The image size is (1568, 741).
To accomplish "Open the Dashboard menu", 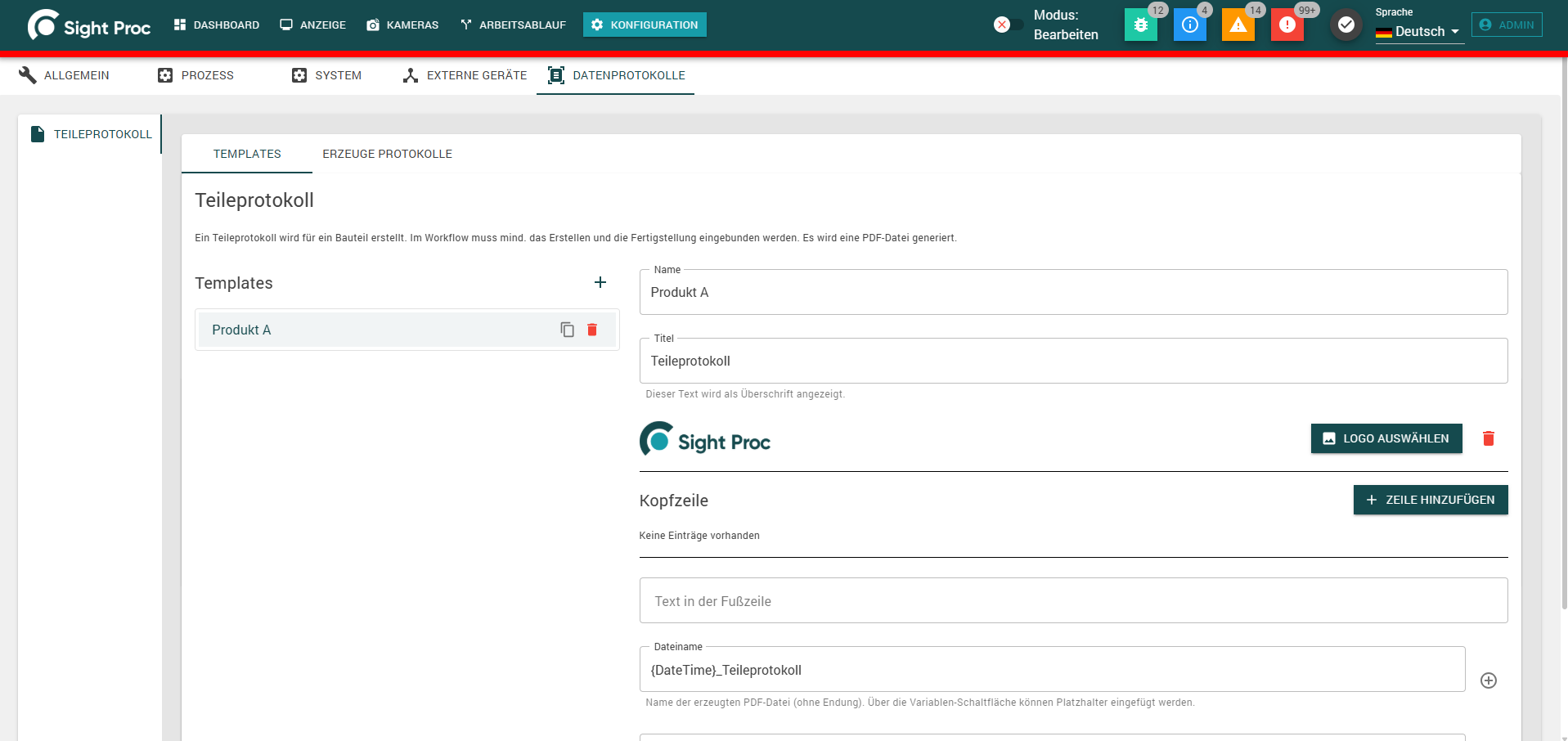I will click(217, 25).
